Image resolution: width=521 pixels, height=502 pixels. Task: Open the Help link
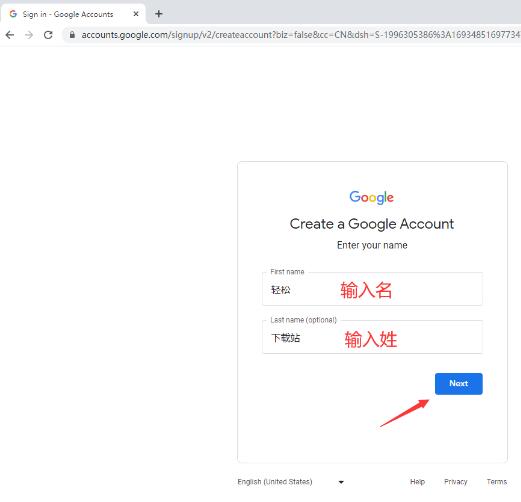[417, 482]
